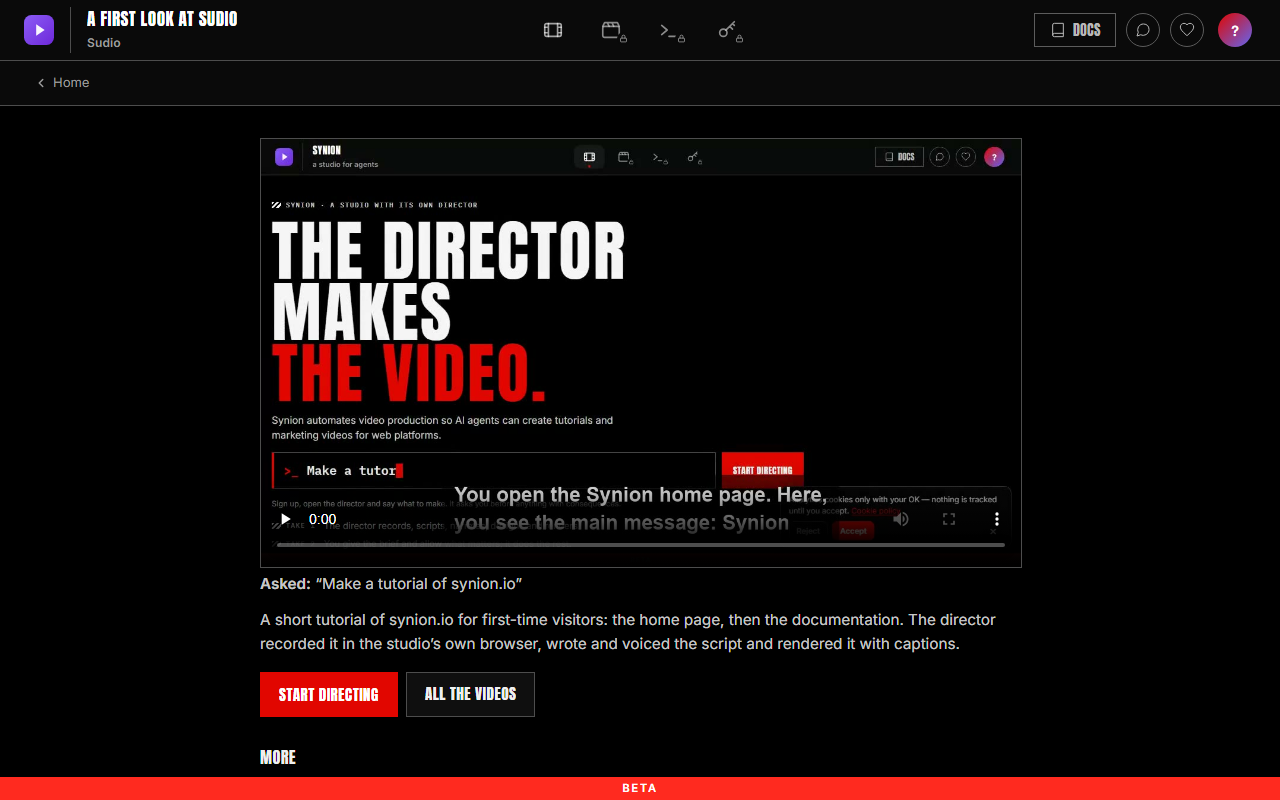Image resolution: width=1280 pixels, height=800 pixels.
Task: Select the 'Asked:' prompt line below the video
Action: tap(391, 583)
